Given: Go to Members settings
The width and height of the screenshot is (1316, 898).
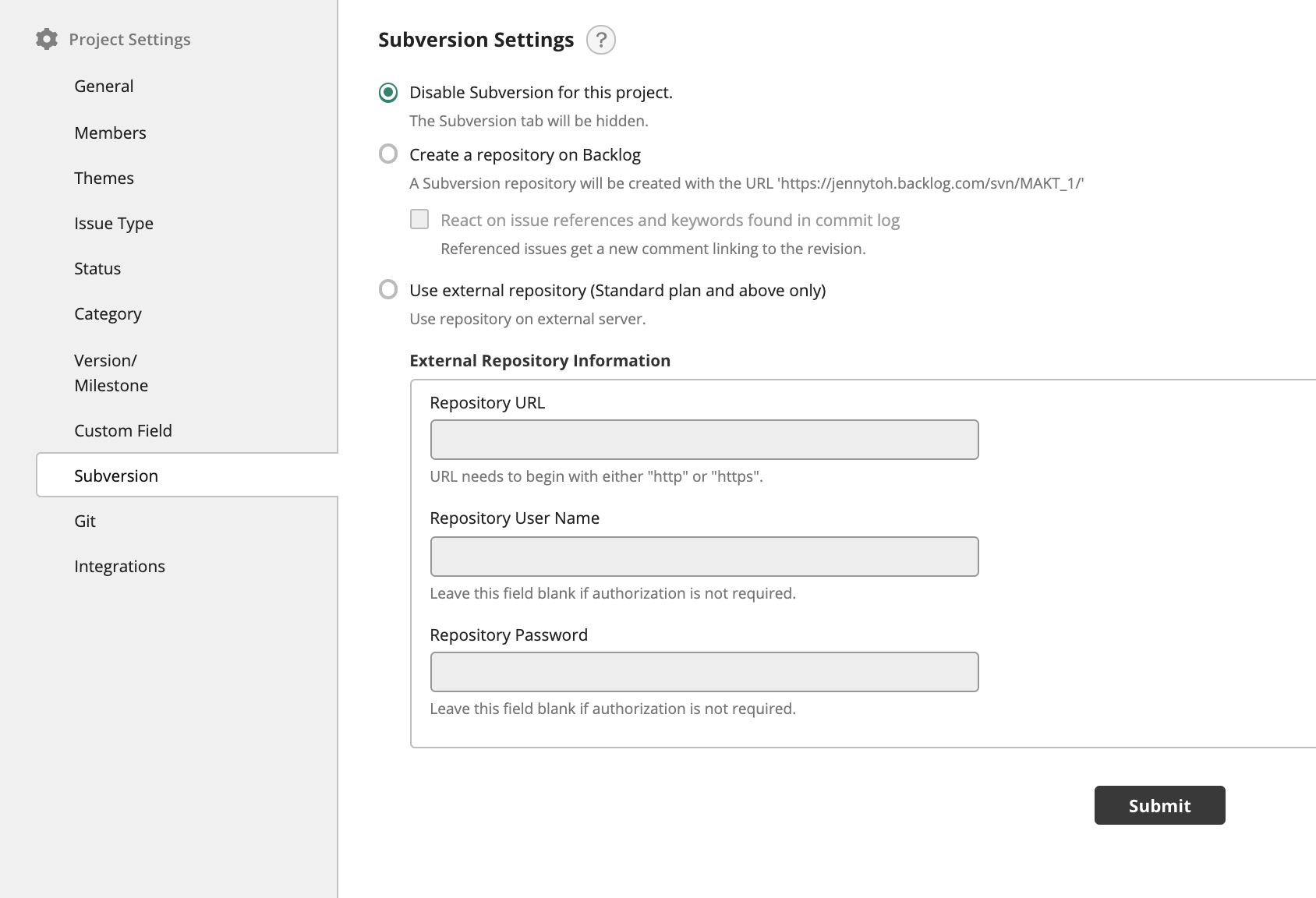Looking at the screenshot, I should 110,133.
